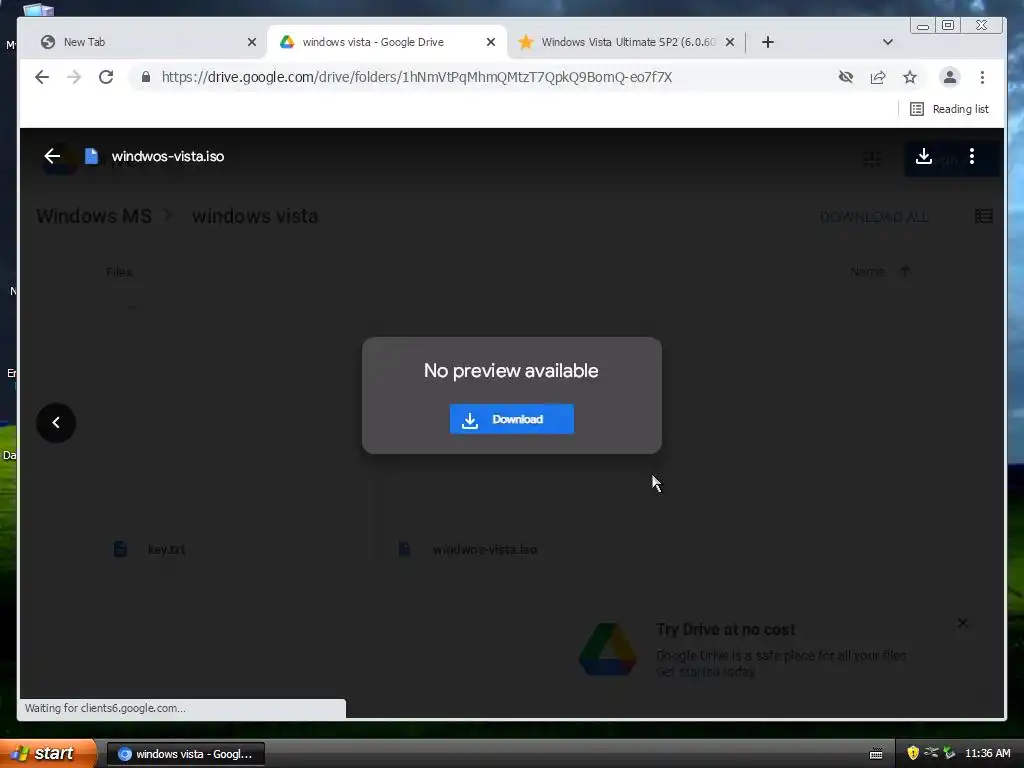Click the windwos-vista.iso file icon in header
This screenshot has height=768, width=1024.
coord(91,156)
